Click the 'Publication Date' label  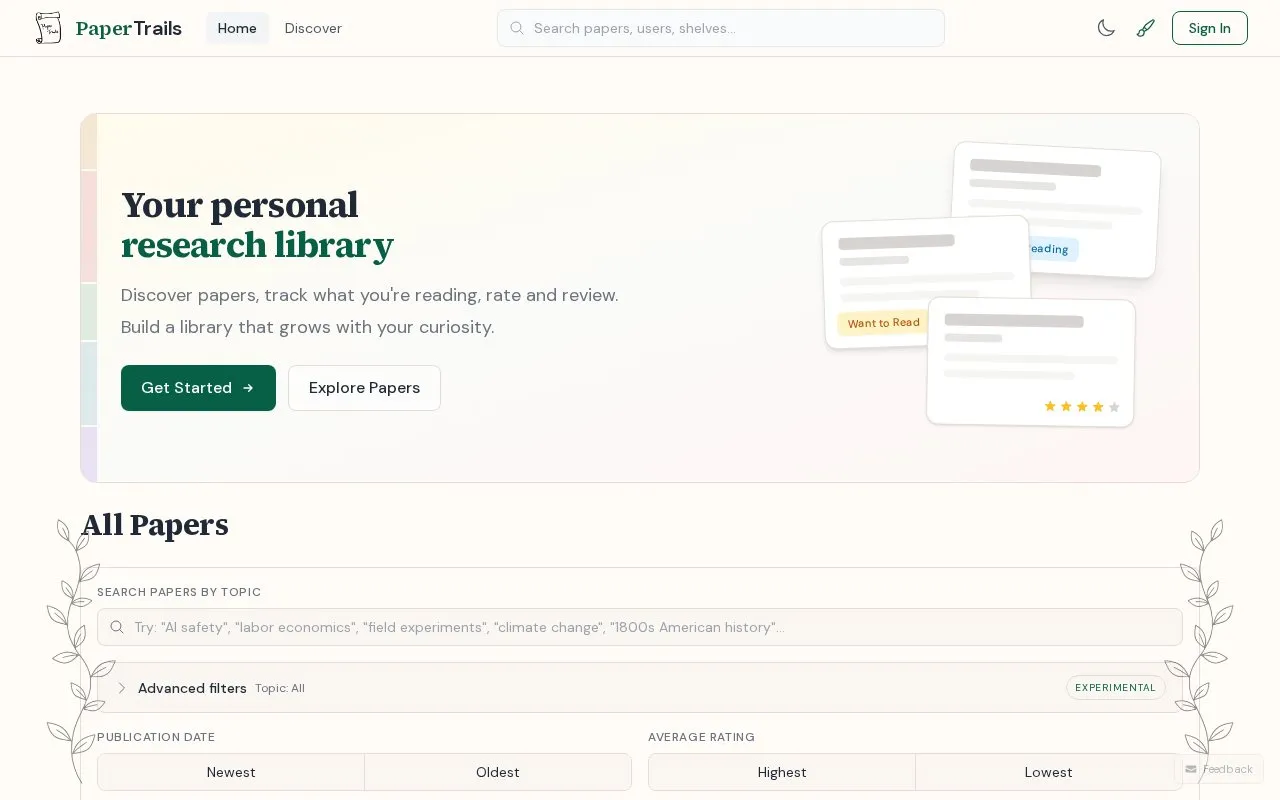click(156, 737)
